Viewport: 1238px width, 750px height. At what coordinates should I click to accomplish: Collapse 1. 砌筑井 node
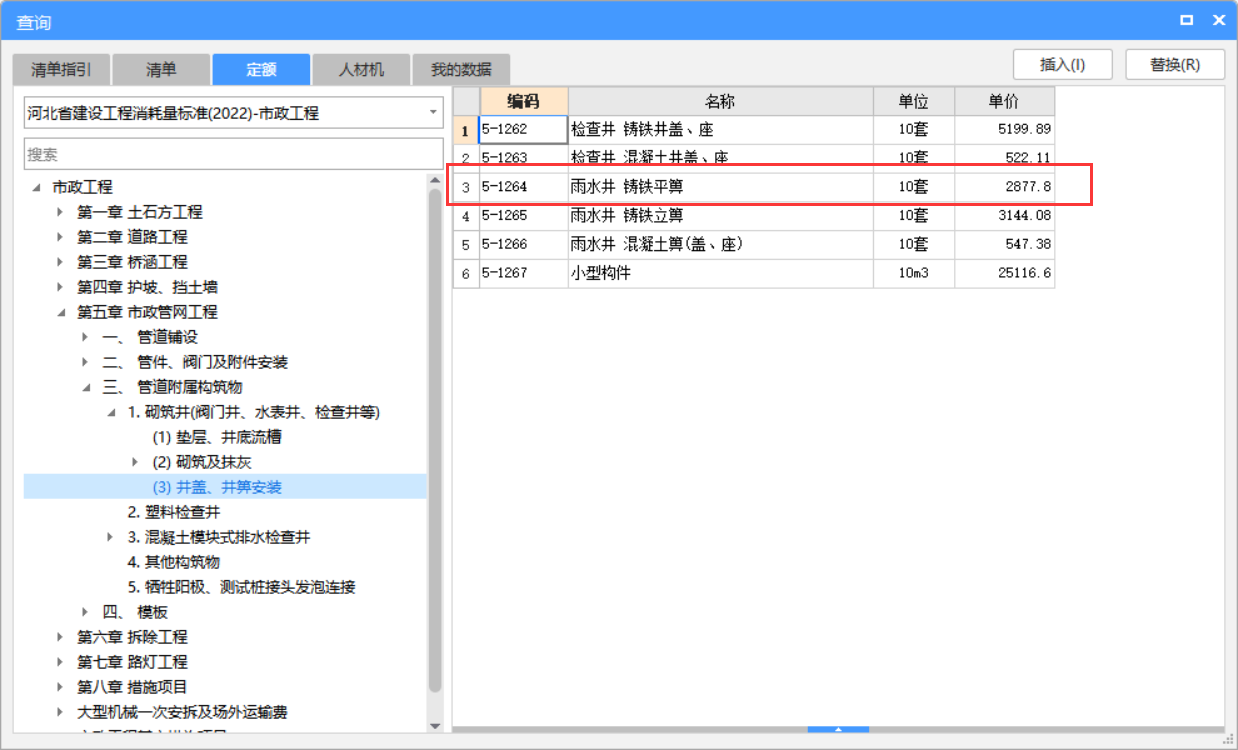point(111,412)
